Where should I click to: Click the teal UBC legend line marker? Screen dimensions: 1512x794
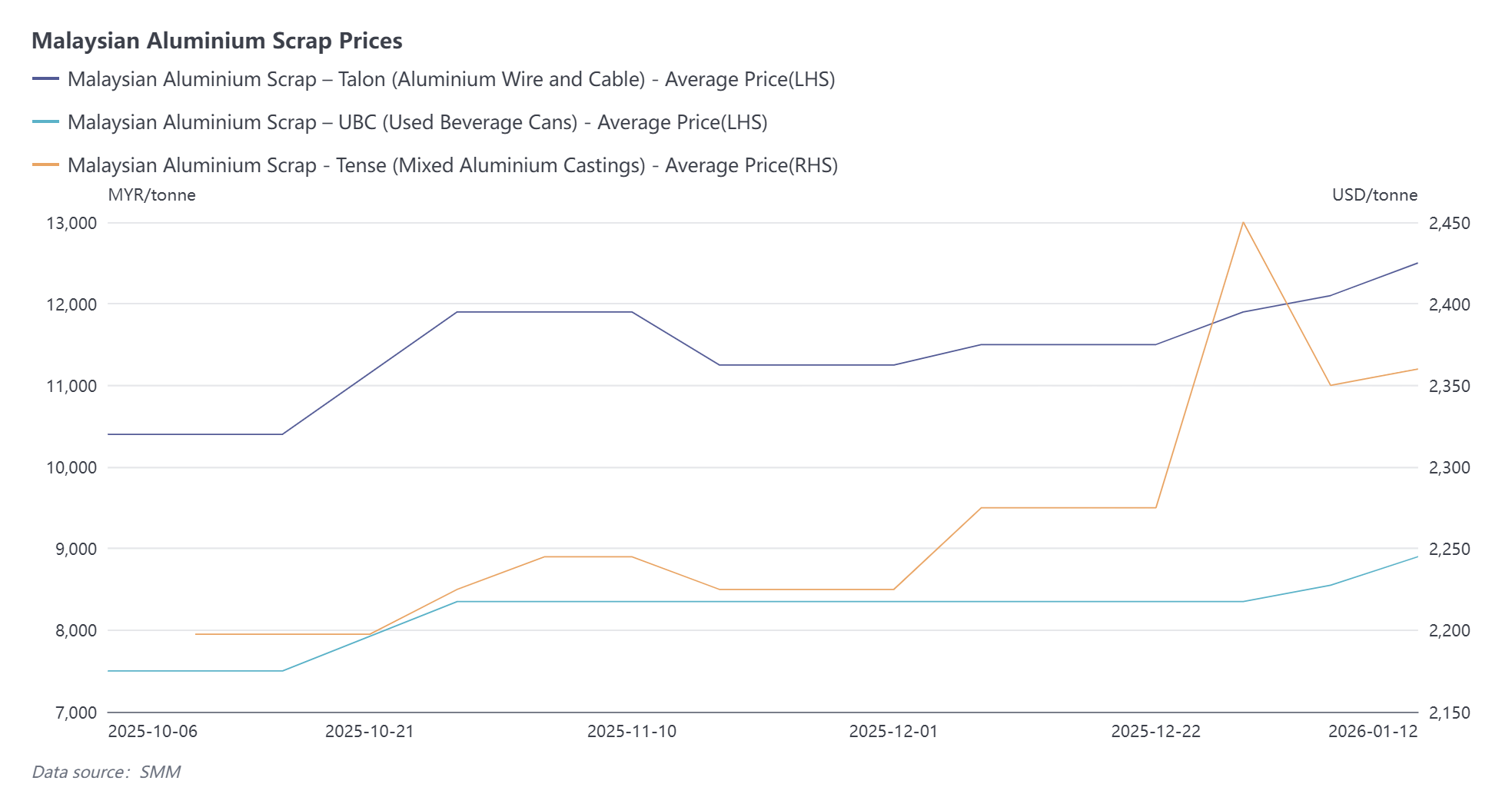pyautogui.click(x=46, y=122)
